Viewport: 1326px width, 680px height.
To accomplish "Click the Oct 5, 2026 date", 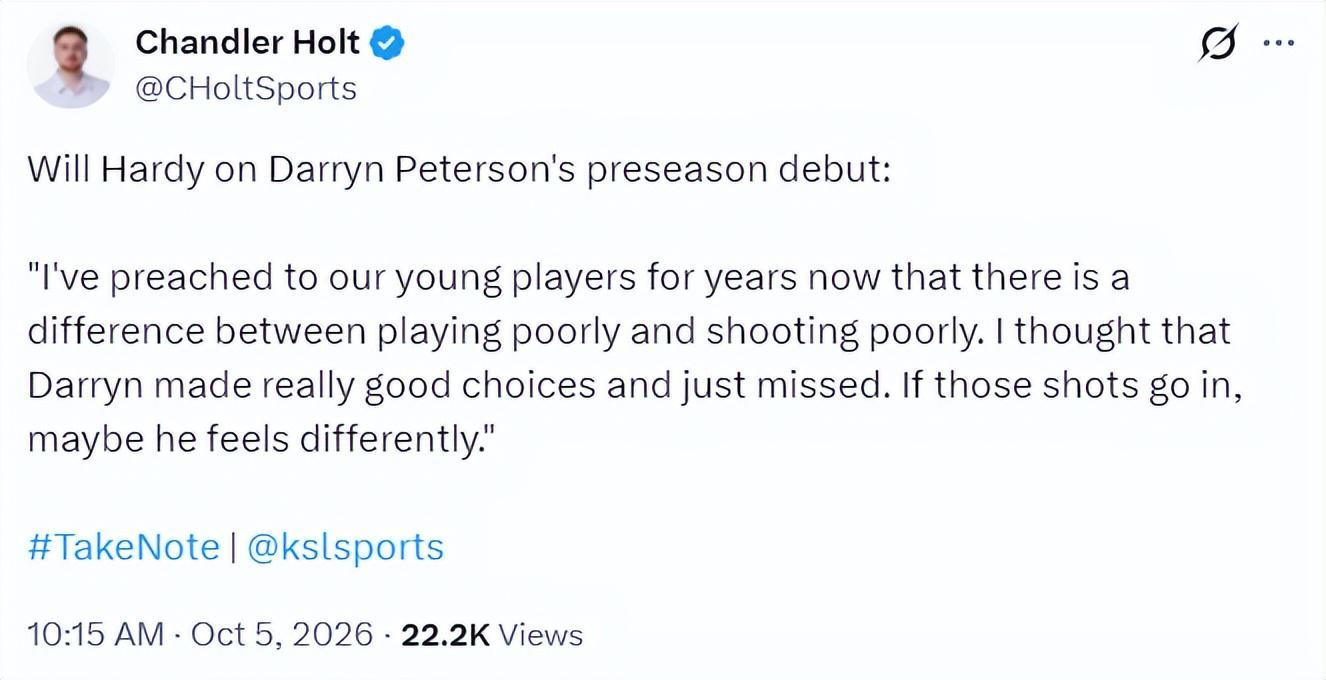I will tap(282, 634).
